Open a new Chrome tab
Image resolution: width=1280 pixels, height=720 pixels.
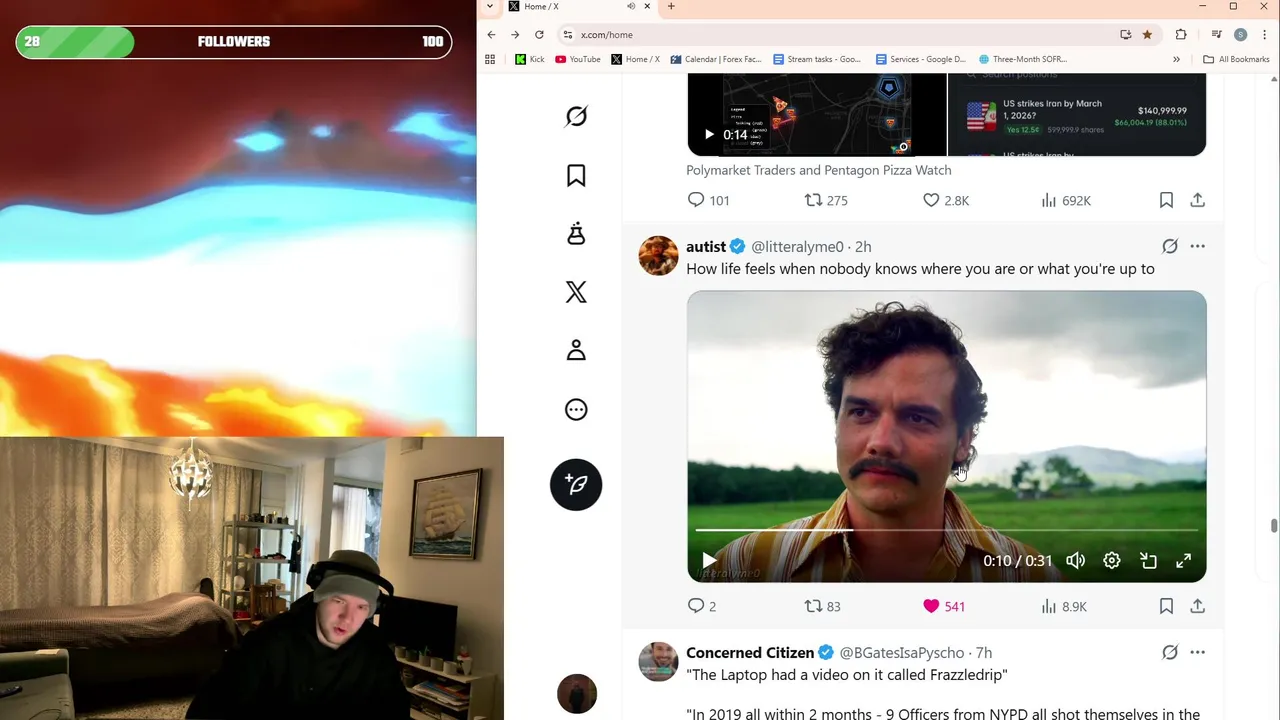(671, 6)
